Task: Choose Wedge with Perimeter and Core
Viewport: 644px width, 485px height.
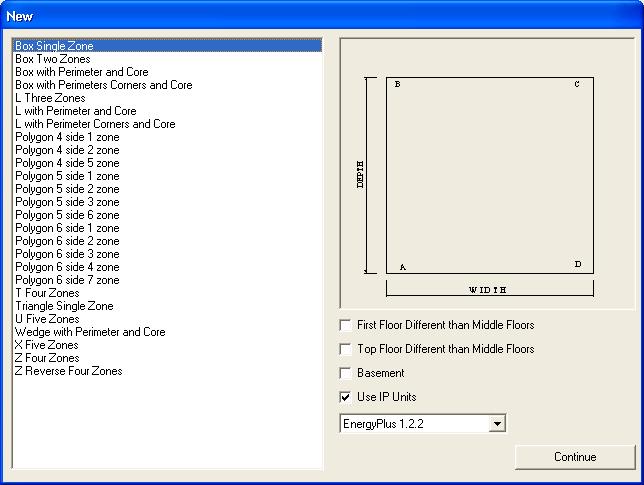Action: coord(168,332)
